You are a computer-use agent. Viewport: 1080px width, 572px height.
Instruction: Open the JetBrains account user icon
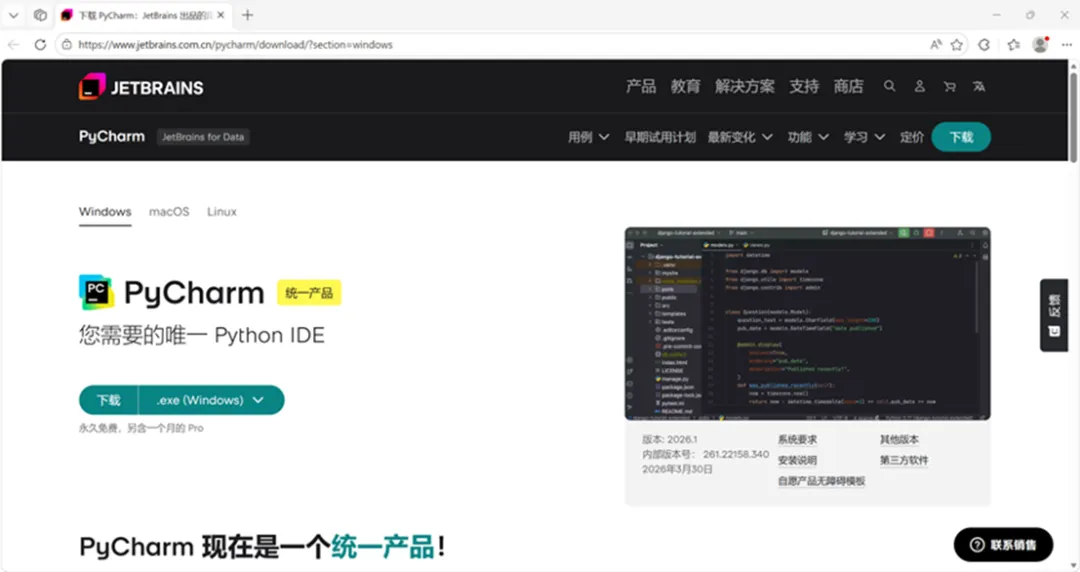pos(919,86)
